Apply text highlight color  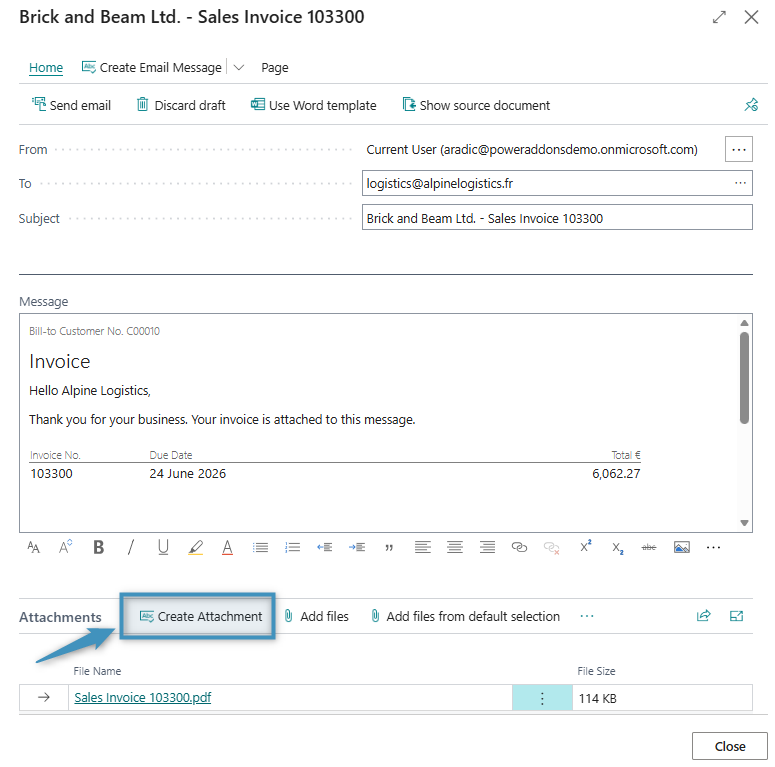coord(195,547)
